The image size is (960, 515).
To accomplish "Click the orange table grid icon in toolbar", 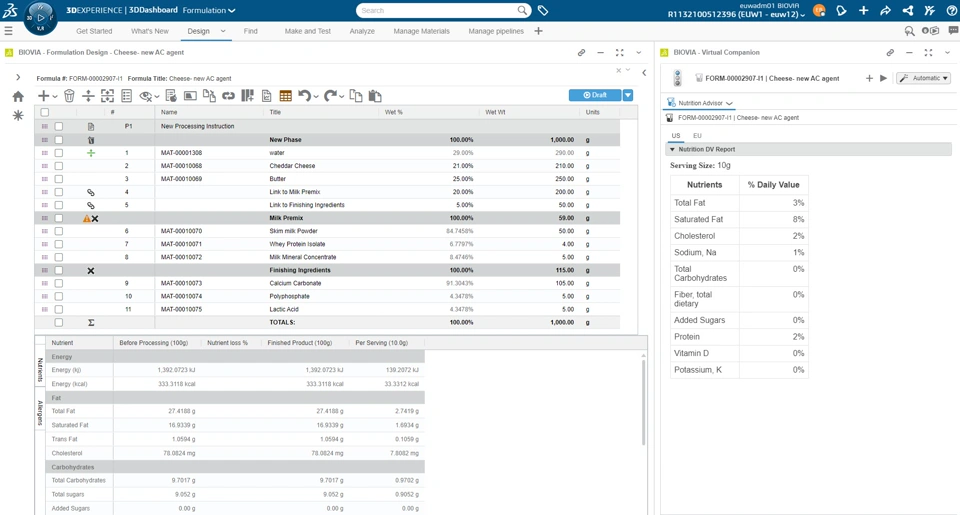I will click(285, 96).
